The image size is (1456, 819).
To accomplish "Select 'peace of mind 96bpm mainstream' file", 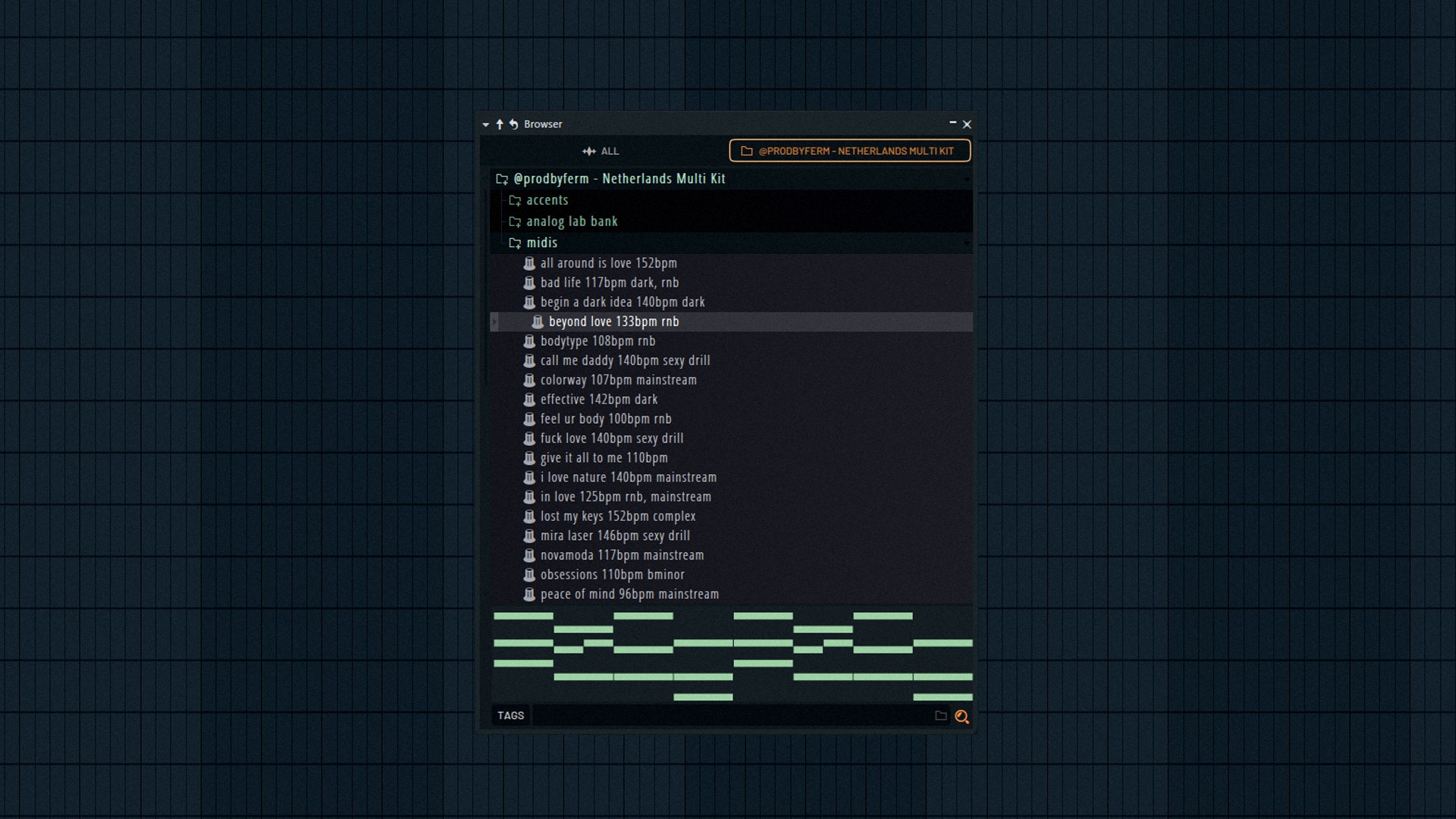I will (731, 595).
